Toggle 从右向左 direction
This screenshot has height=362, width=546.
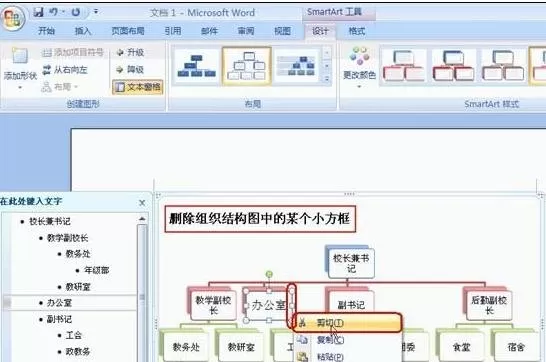point(65,70)
